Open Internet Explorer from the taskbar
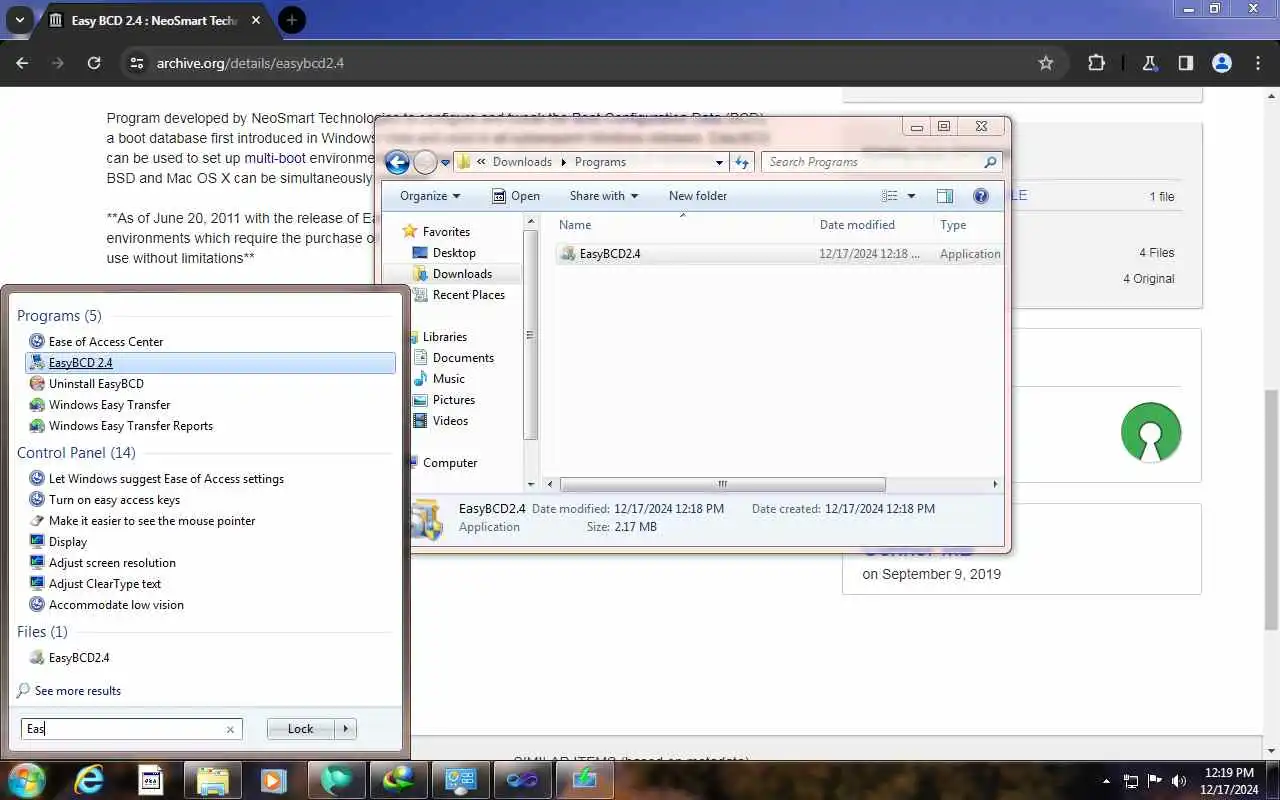Screen dimensions: 1280x800 (89, 780)
